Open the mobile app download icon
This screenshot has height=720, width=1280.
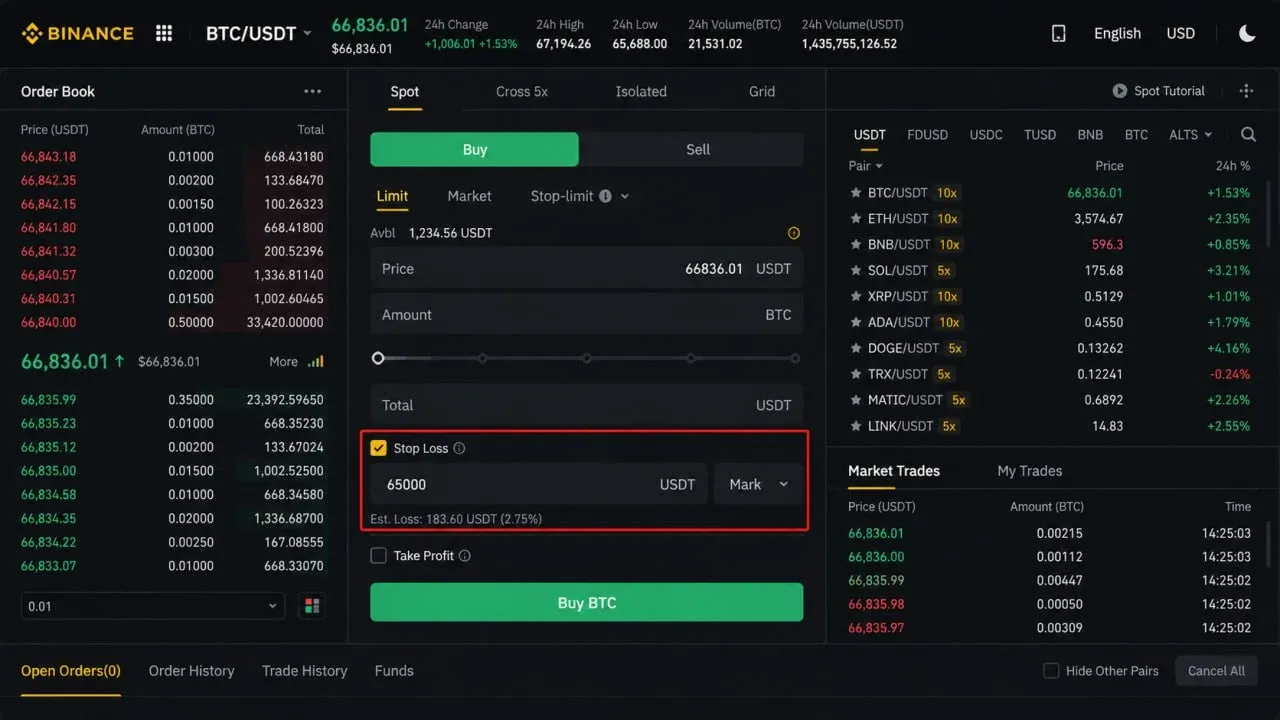pos(1059,33)
